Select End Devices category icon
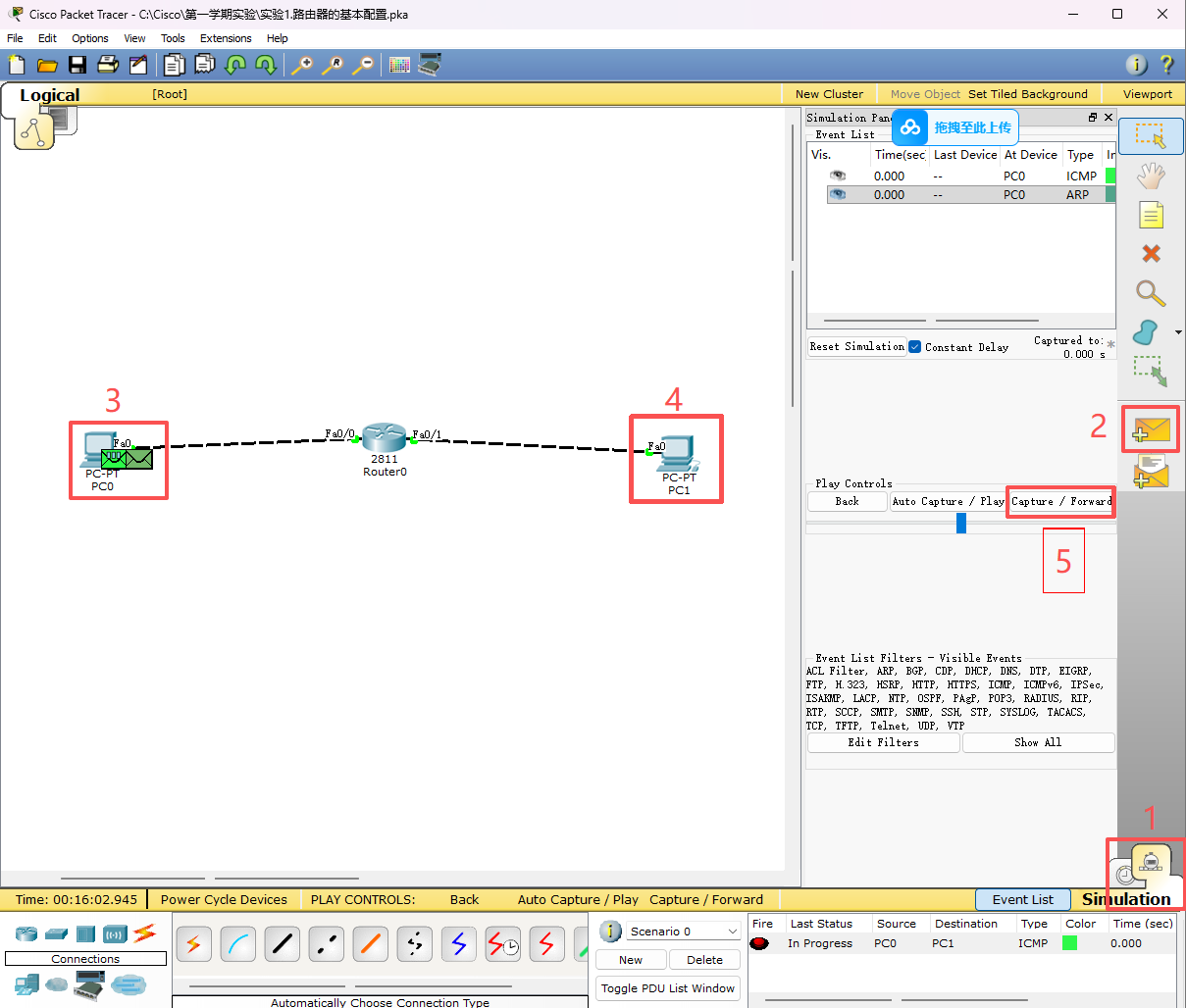The image size is (1186, 1008). click(26, 984)
